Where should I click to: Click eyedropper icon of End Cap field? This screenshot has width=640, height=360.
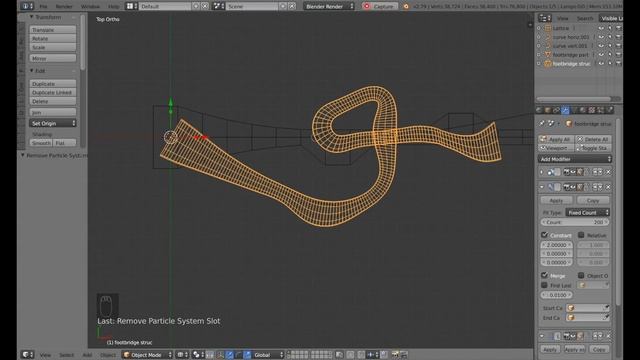607,317
